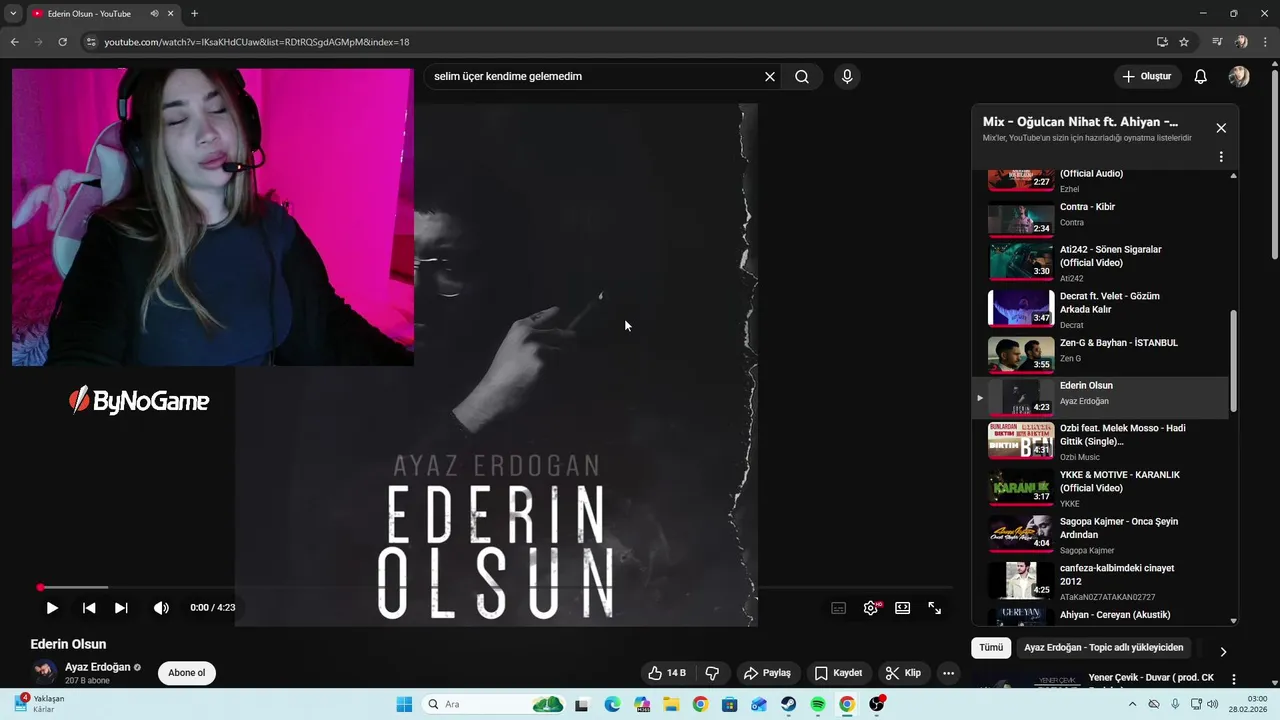Clear the YouTube search text
Image resolution: width=1280 pixels, height=720 pixels.
[x=770, y=77]
